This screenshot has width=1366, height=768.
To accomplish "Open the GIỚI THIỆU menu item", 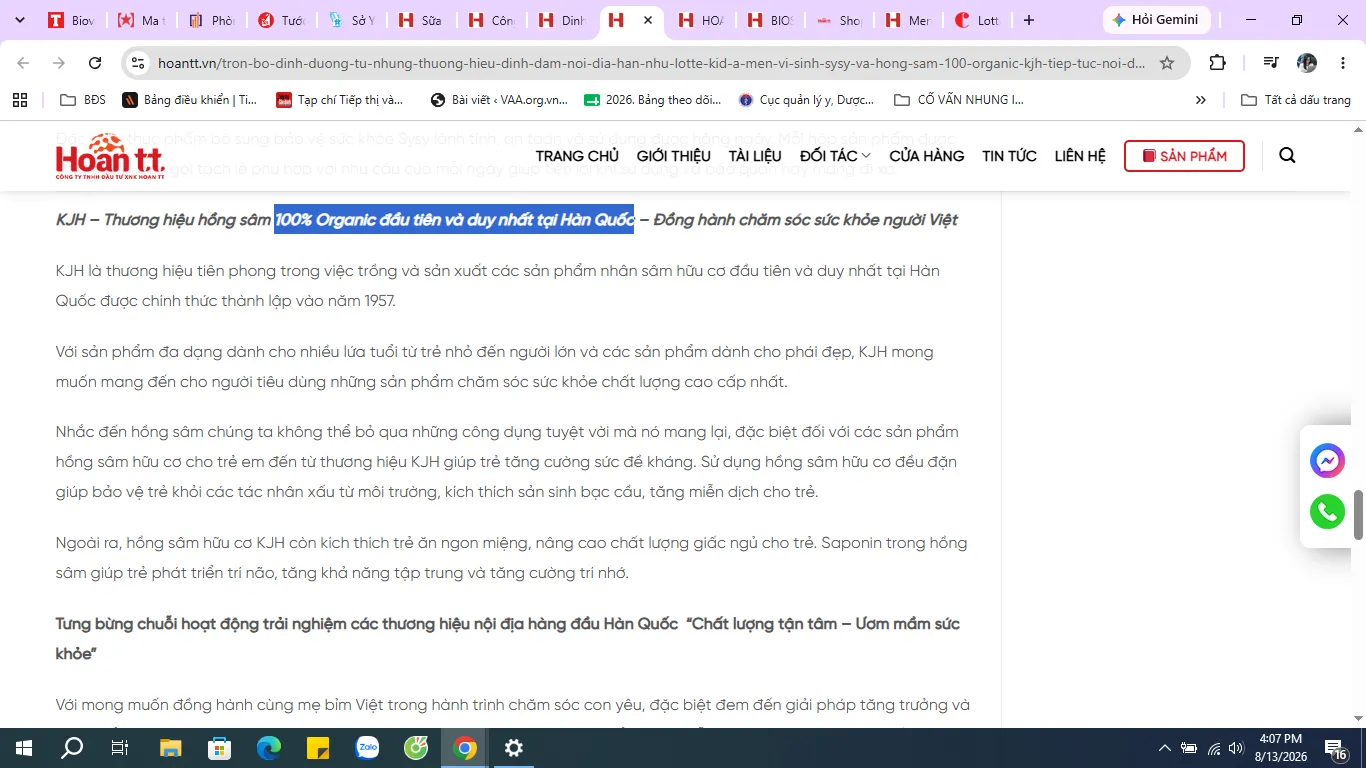I will pyautogui.click(x=674, y=156).
